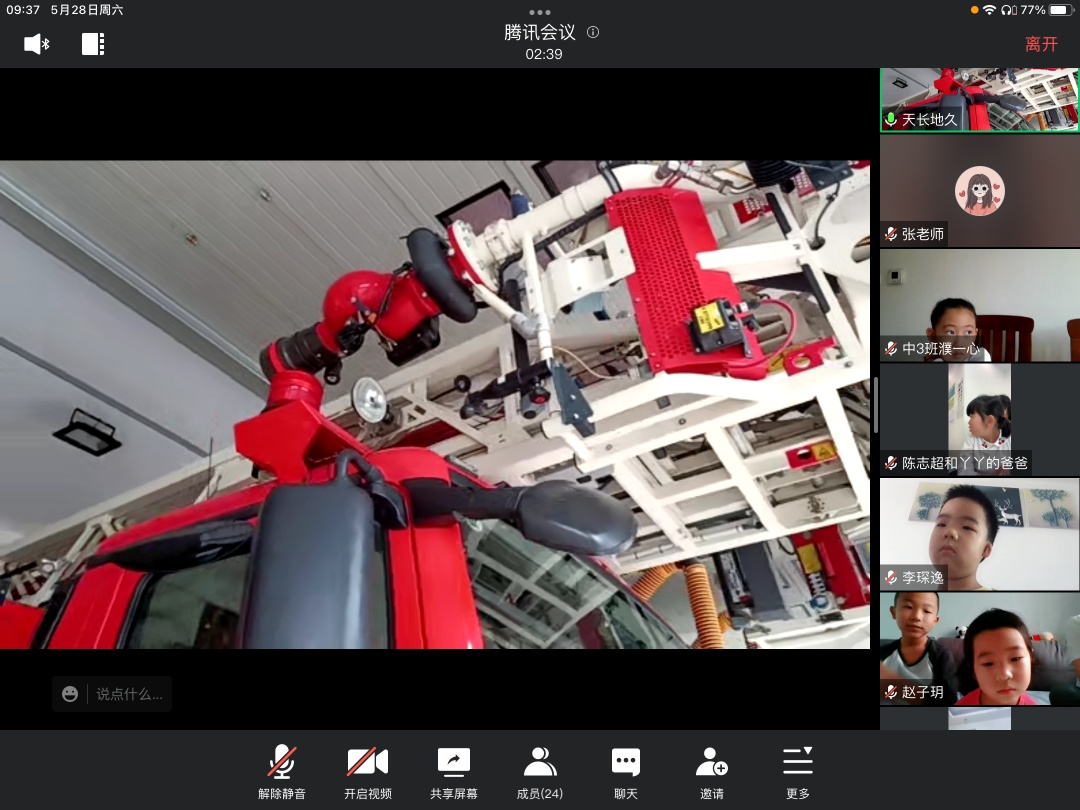Open meeting info icon next to 腾讯会议
Image resolution: width=1080 pixels, height=810 pixels.
(x=593, y=32)
